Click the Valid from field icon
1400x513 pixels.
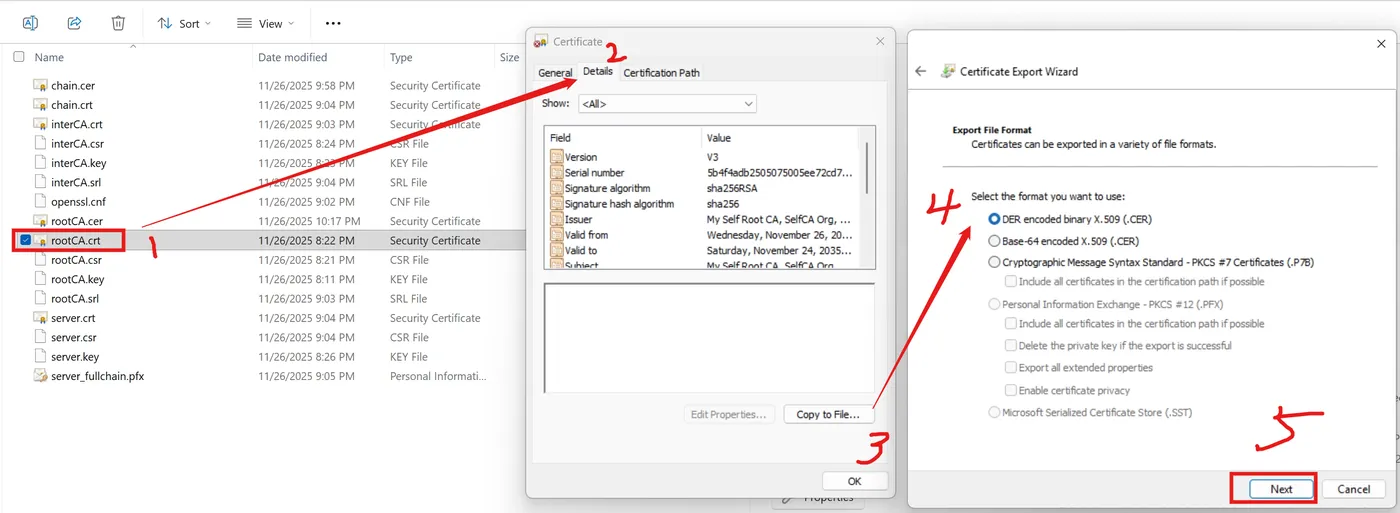pos(557,235)
